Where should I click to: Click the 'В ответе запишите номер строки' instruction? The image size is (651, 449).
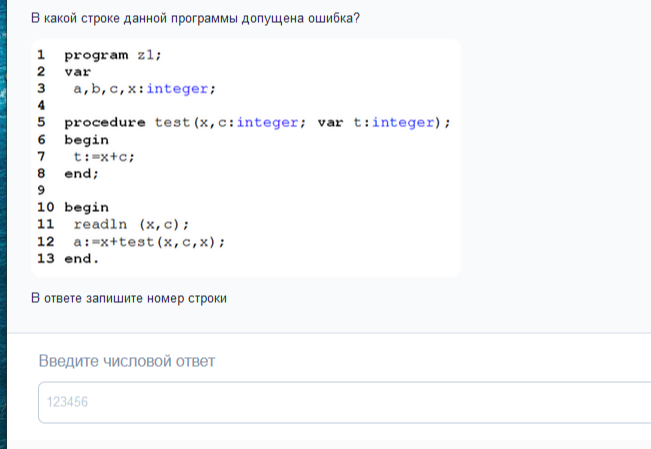129,298
